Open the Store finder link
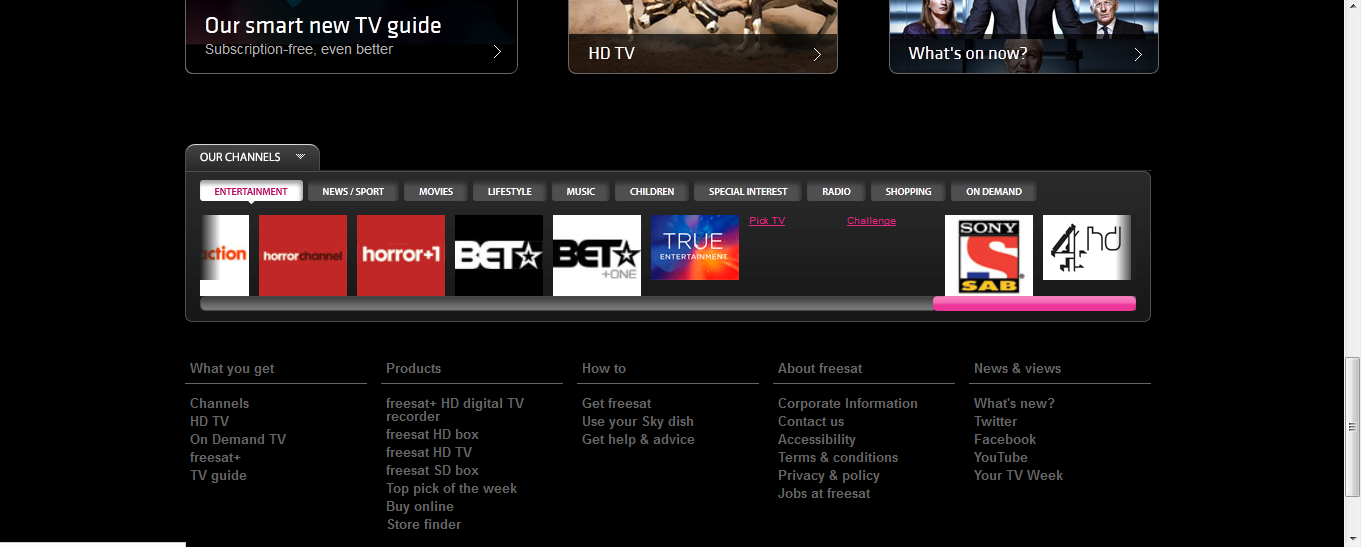This screenshot has width=1363, height=547. point(424,525)
